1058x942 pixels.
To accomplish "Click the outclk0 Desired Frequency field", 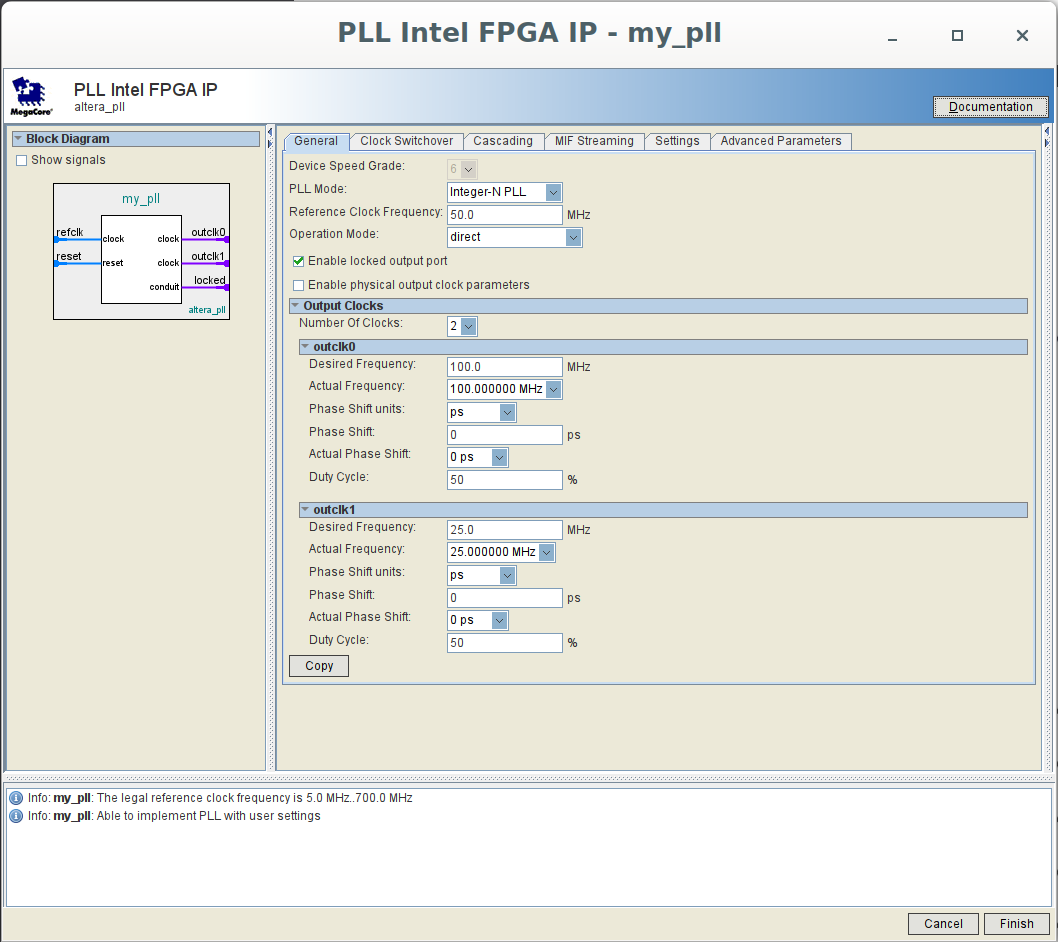I will coord(504,367).
